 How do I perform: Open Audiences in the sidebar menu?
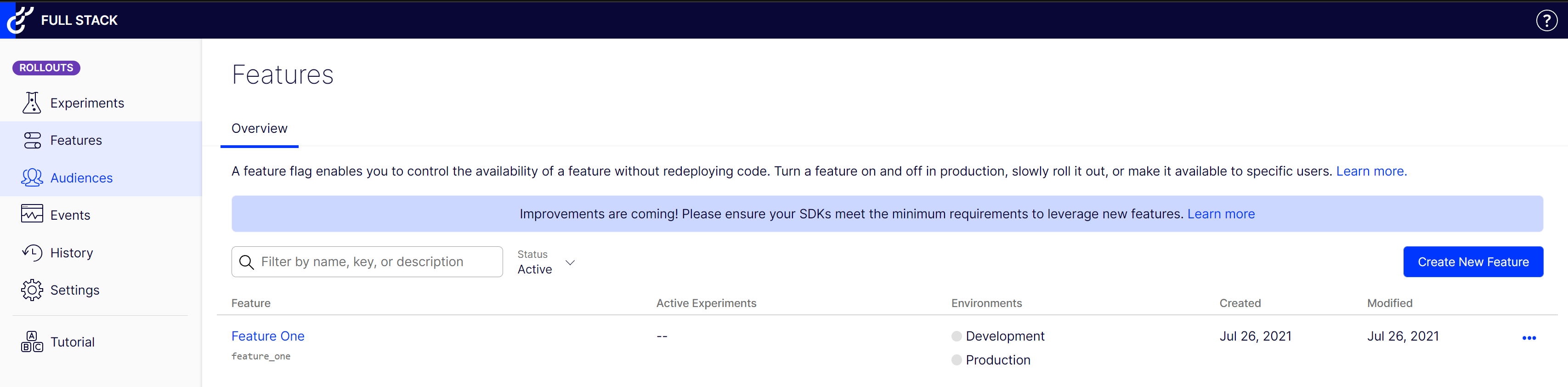click(82, 178)
